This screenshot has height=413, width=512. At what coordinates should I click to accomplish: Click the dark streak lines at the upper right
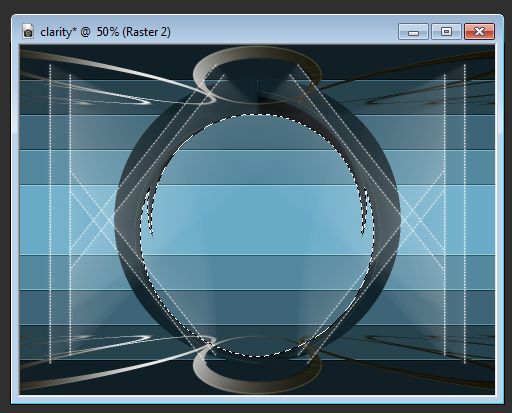(x=407, y=83)
